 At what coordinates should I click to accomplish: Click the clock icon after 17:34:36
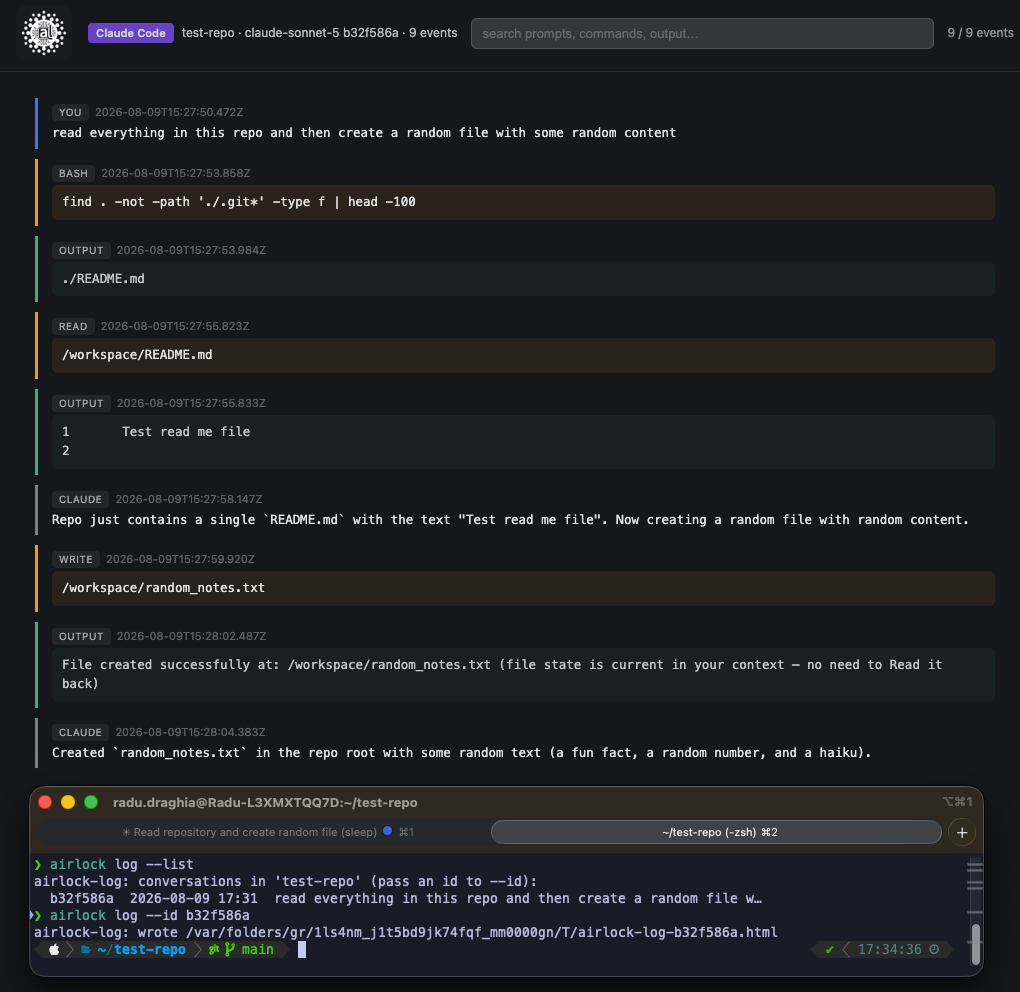click(933, 949)
